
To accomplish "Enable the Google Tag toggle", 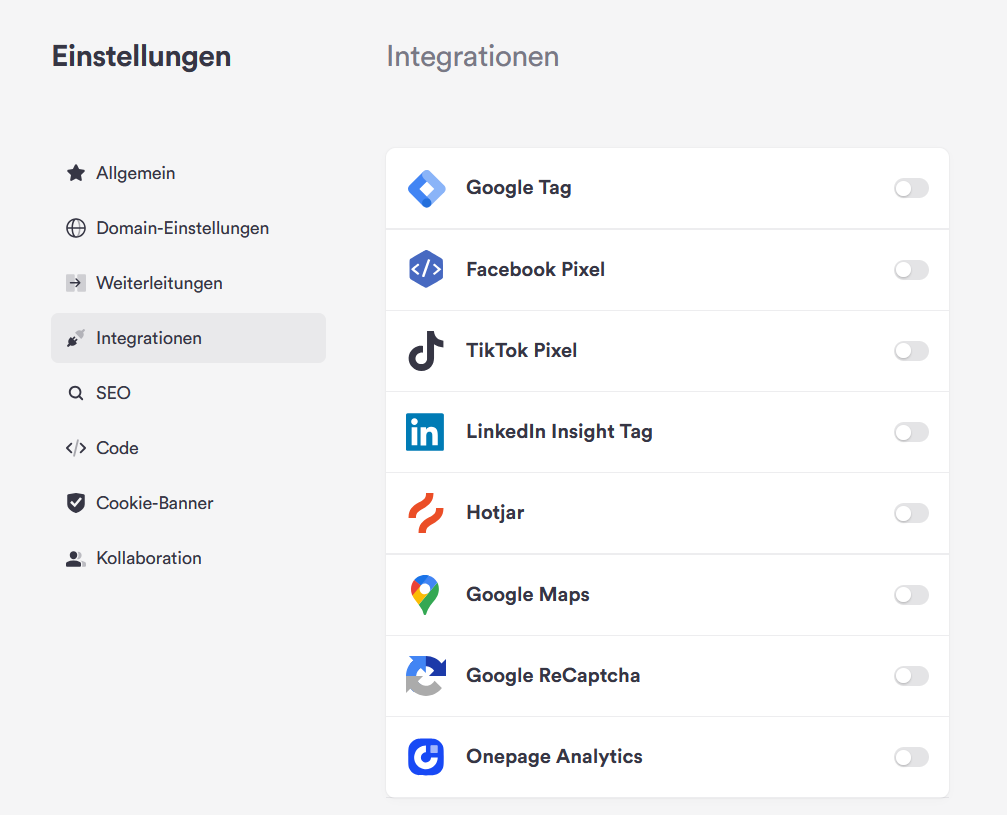I will pos(911,188).
